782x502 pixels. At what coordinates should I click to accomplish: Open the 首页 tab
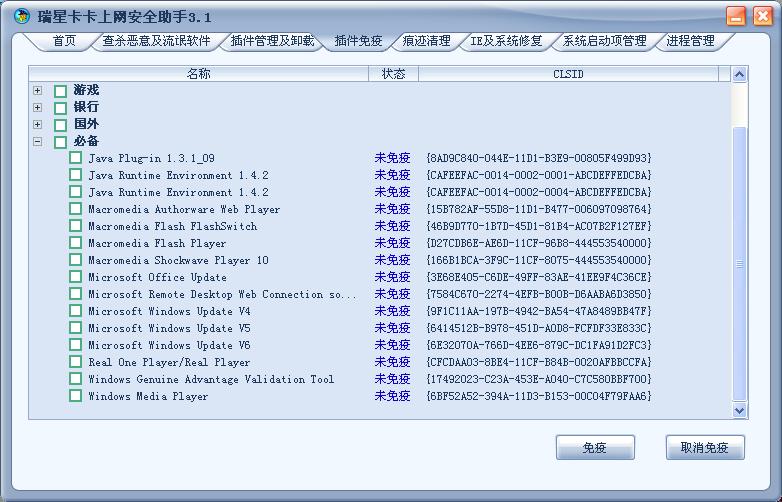pyautogui.click(x=64, y=40)
